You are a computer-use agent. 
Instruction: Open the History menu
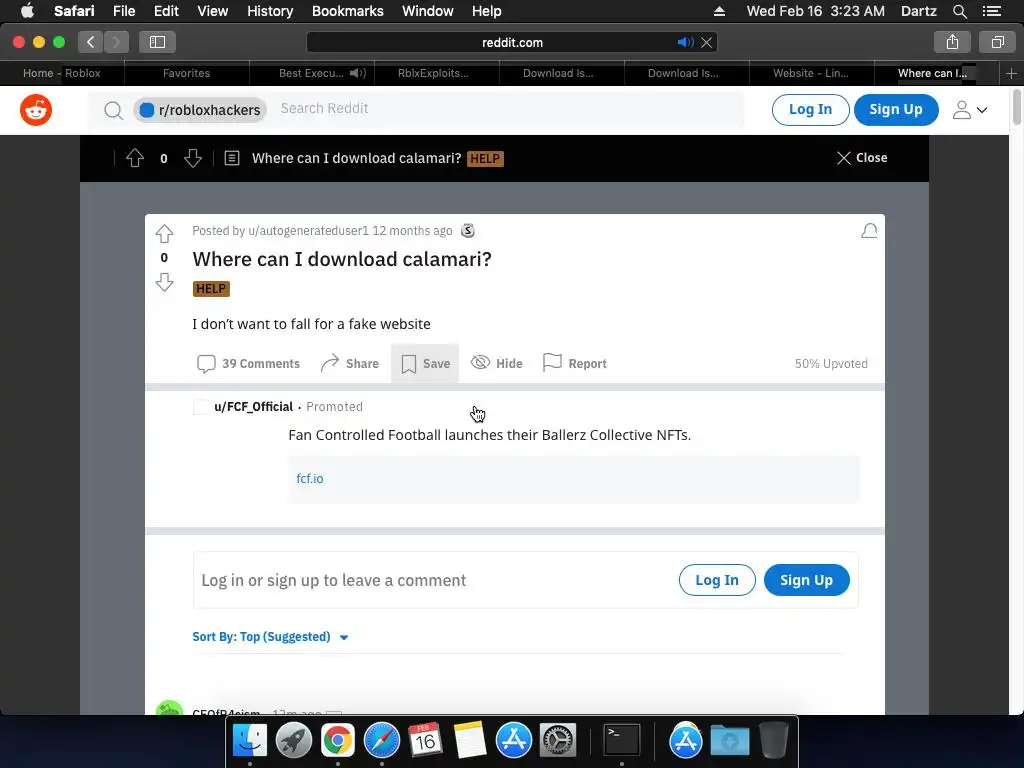[270, 11]
